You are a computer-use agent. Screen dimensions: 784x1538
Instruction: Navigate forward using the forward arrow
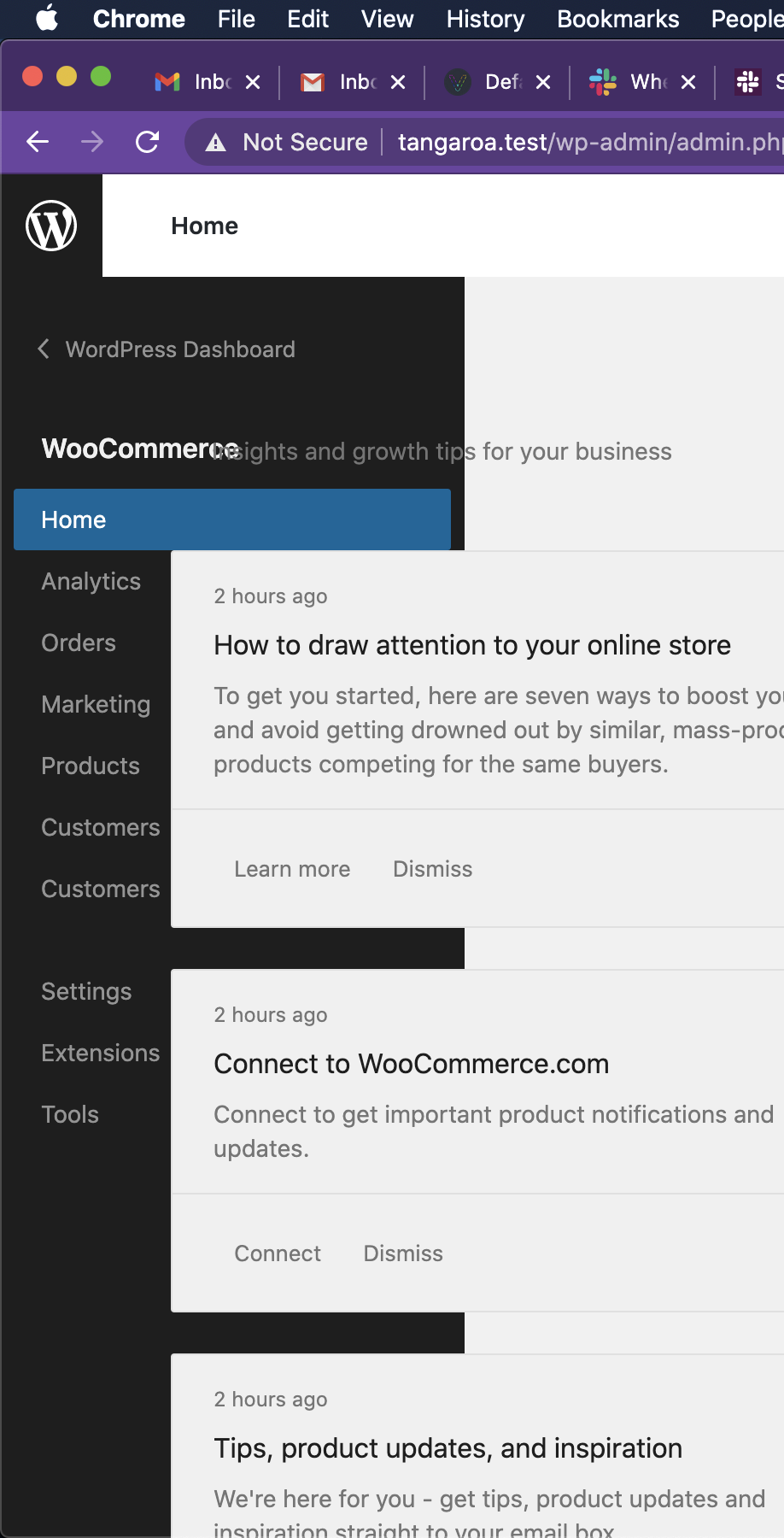tap(91, 142)
